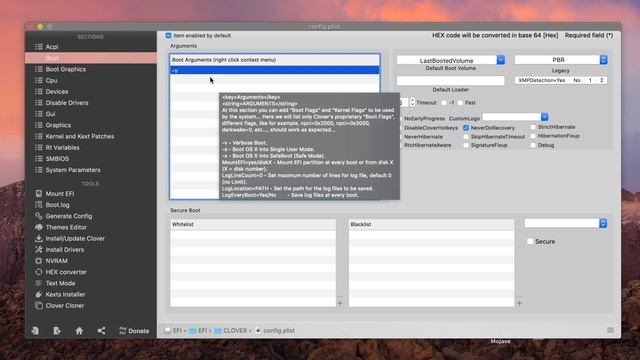The image size is (640, 360).
Task: Open the Secure Boot dropdown
Action: tap(565, 223)
